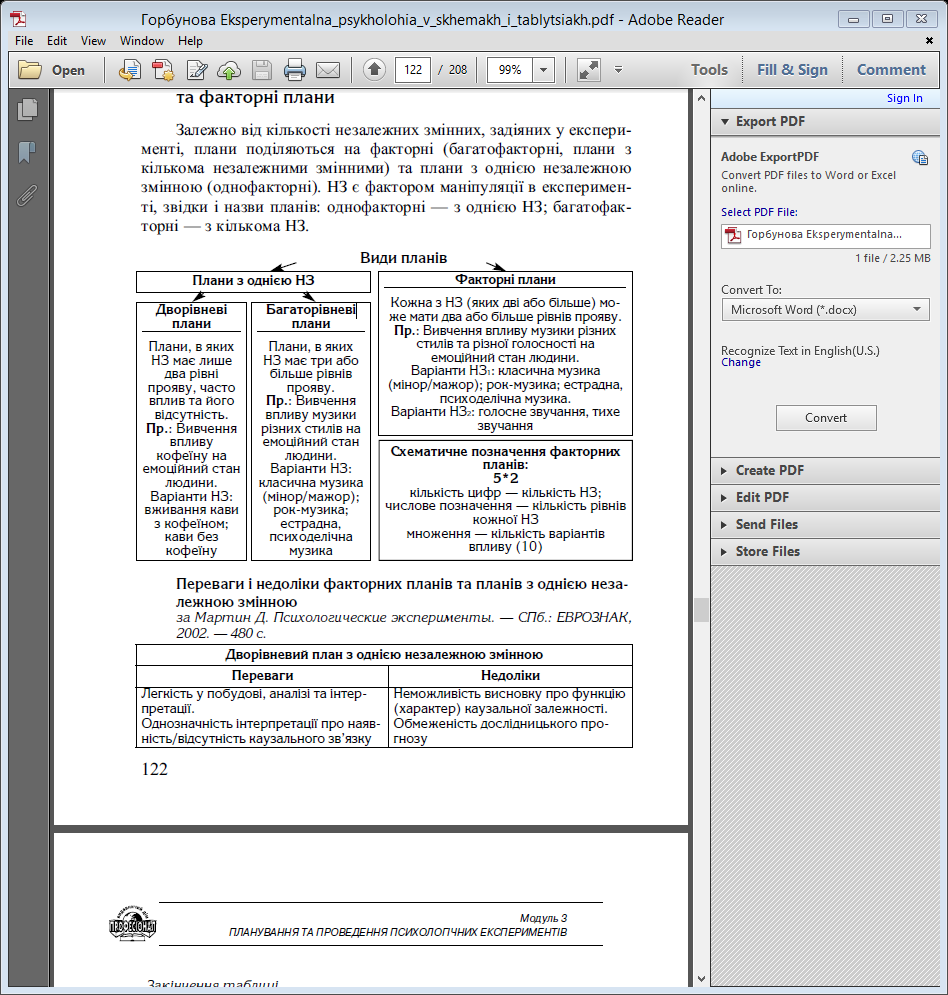Open the zoom level dropdown arrow
The image size is (948, 995).
coord(543,70)
